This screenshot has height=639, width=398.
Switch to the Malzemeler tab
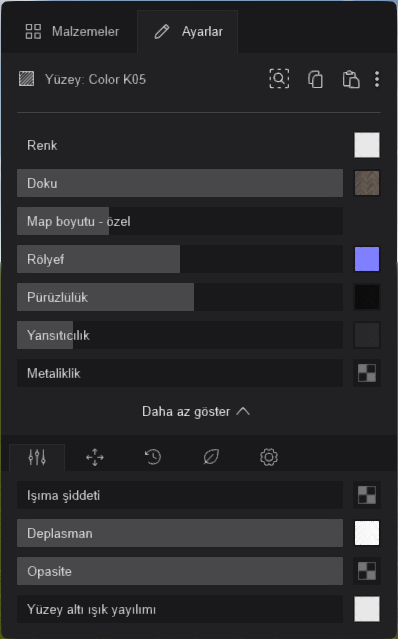click(x=72, y=31)
